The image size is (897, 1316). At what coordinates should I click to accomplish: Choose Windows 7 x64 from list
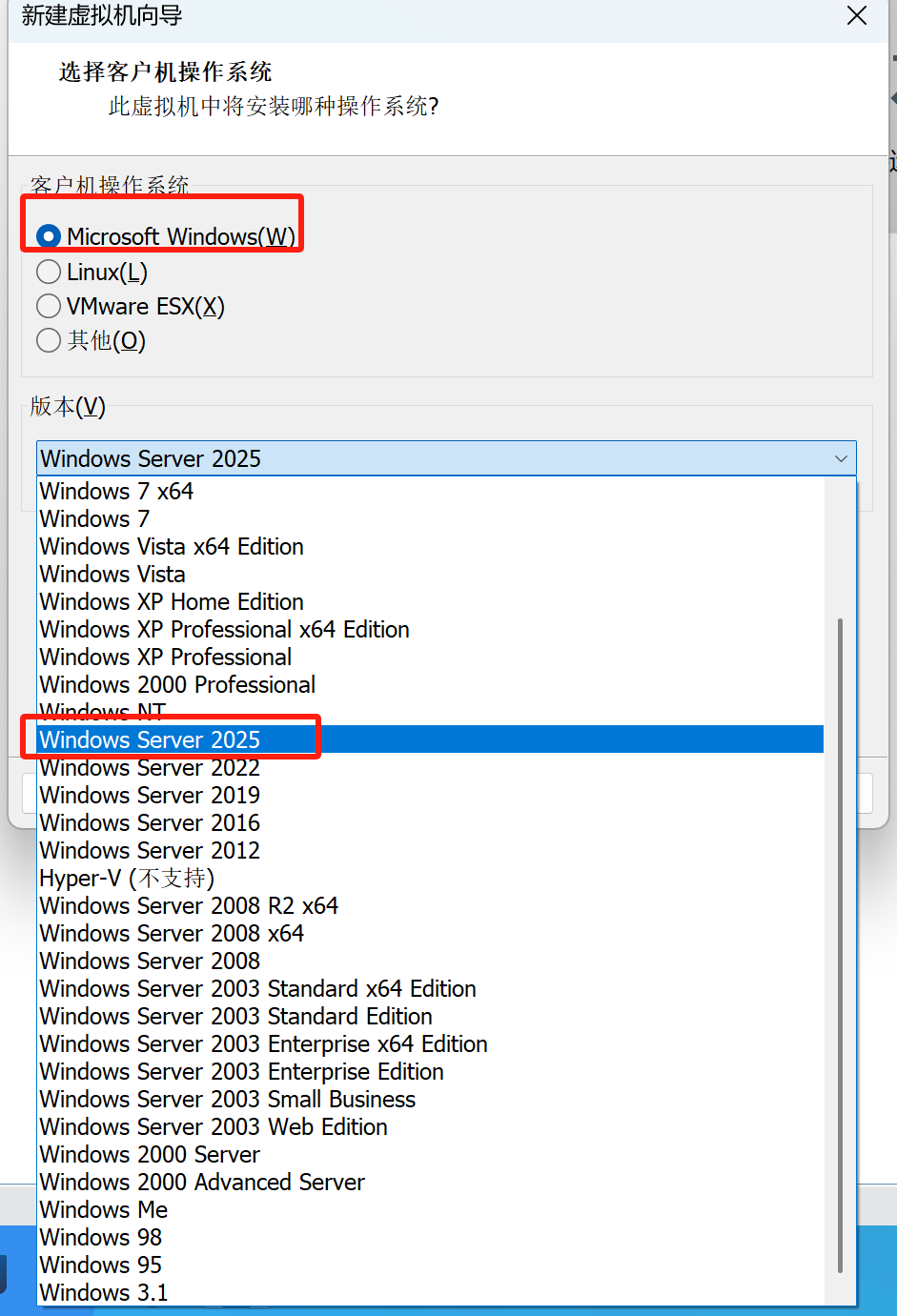[x=431, y=491]
